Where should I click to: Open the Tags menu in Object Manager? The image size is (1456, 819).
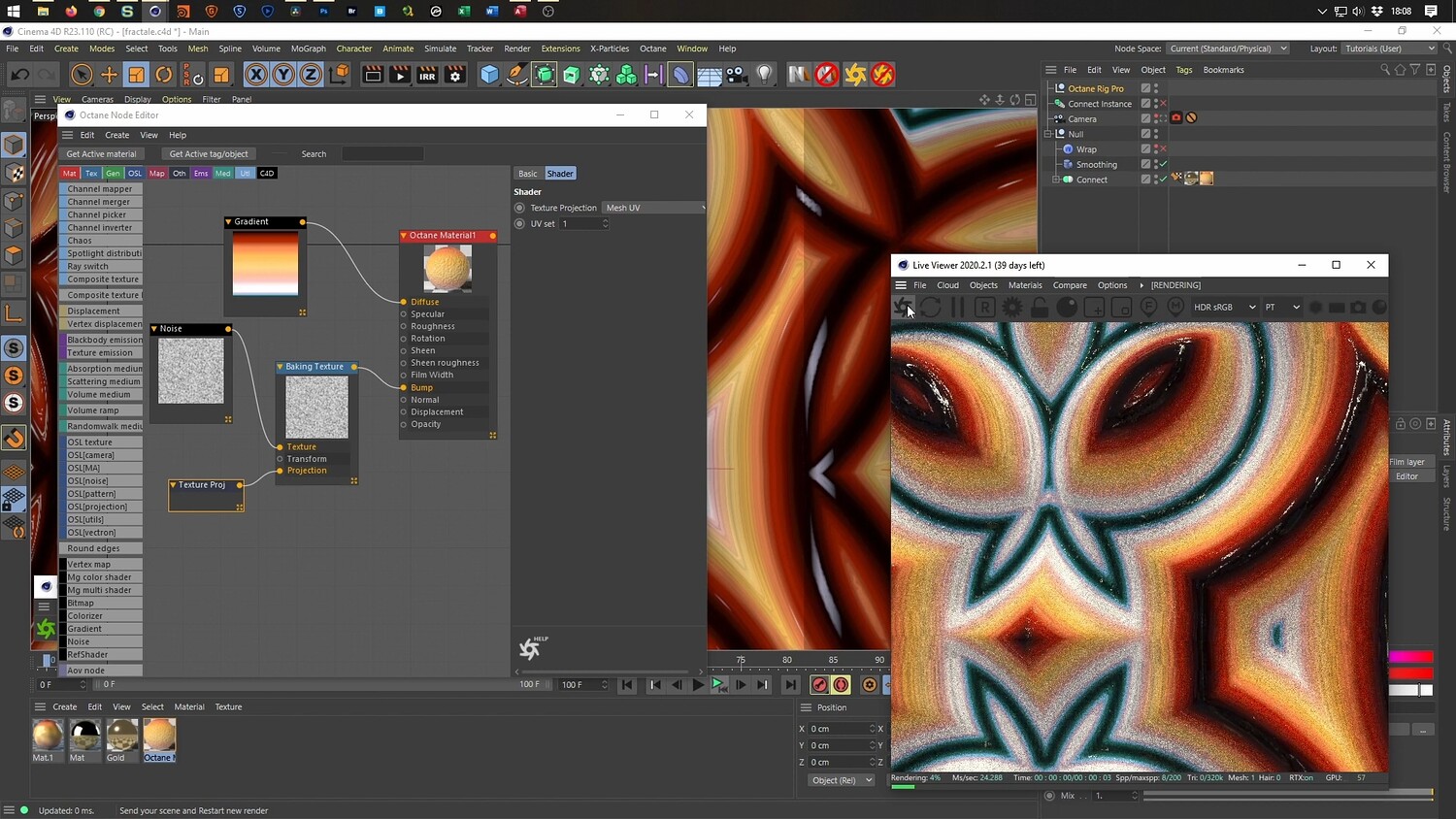(x=1184, y=70)
